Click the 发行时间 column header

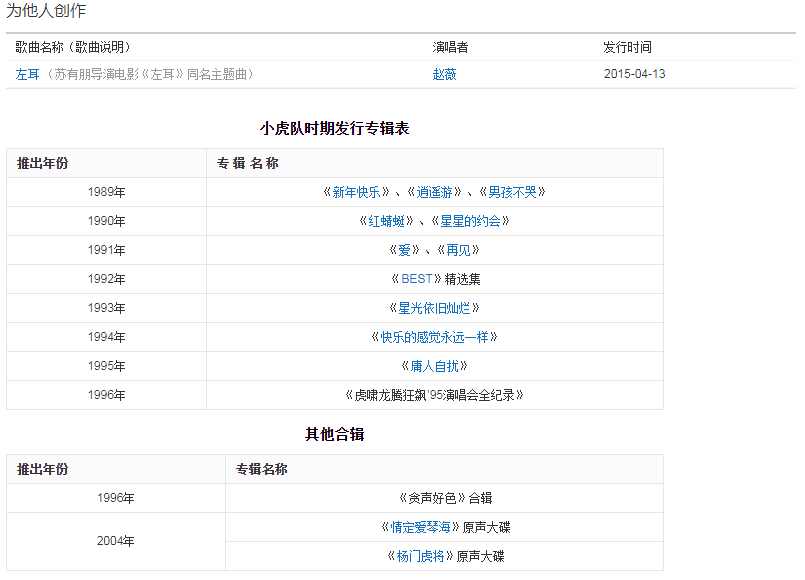click(627, 47)
